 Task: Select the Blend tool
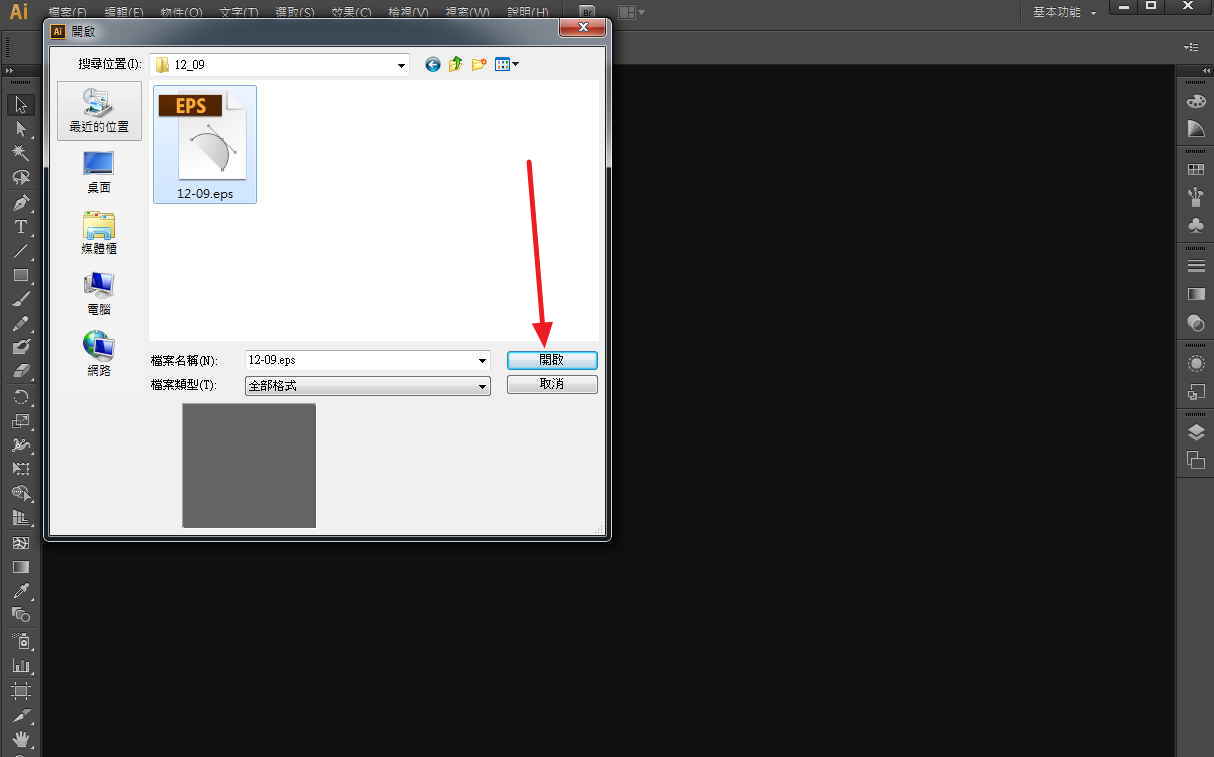pos(20,615)
